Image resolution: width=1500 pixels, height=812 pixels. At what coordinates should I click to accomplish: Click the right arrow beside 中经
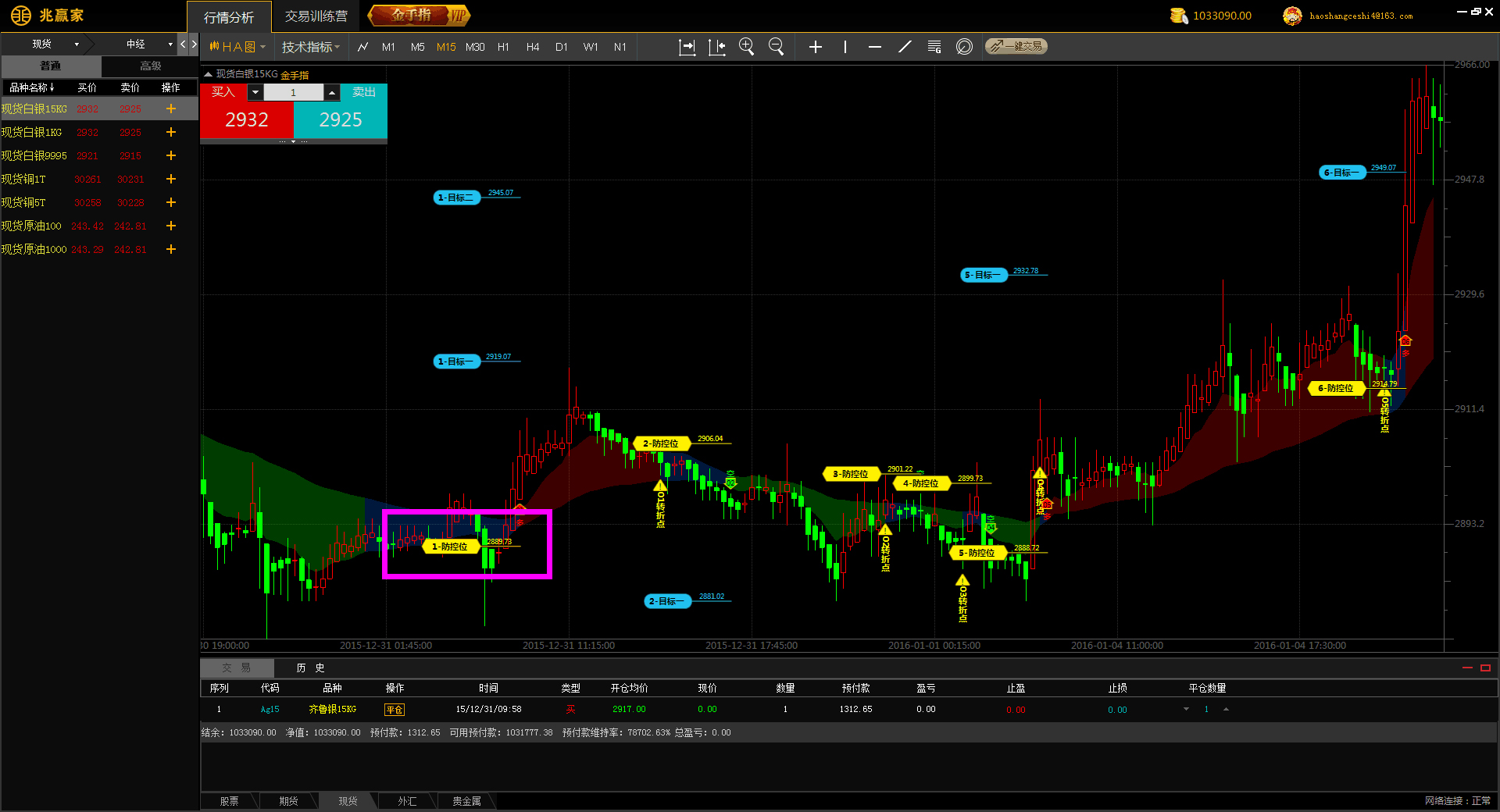pos(194,44)
